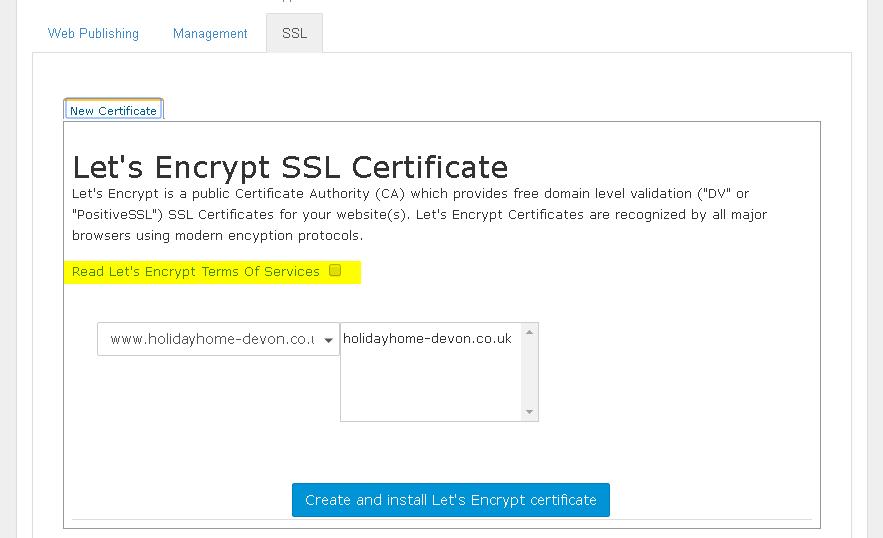Select holidayhome-devon.co.uk in the list box
This screenshot has width=883, height=538.
[427, 339]
